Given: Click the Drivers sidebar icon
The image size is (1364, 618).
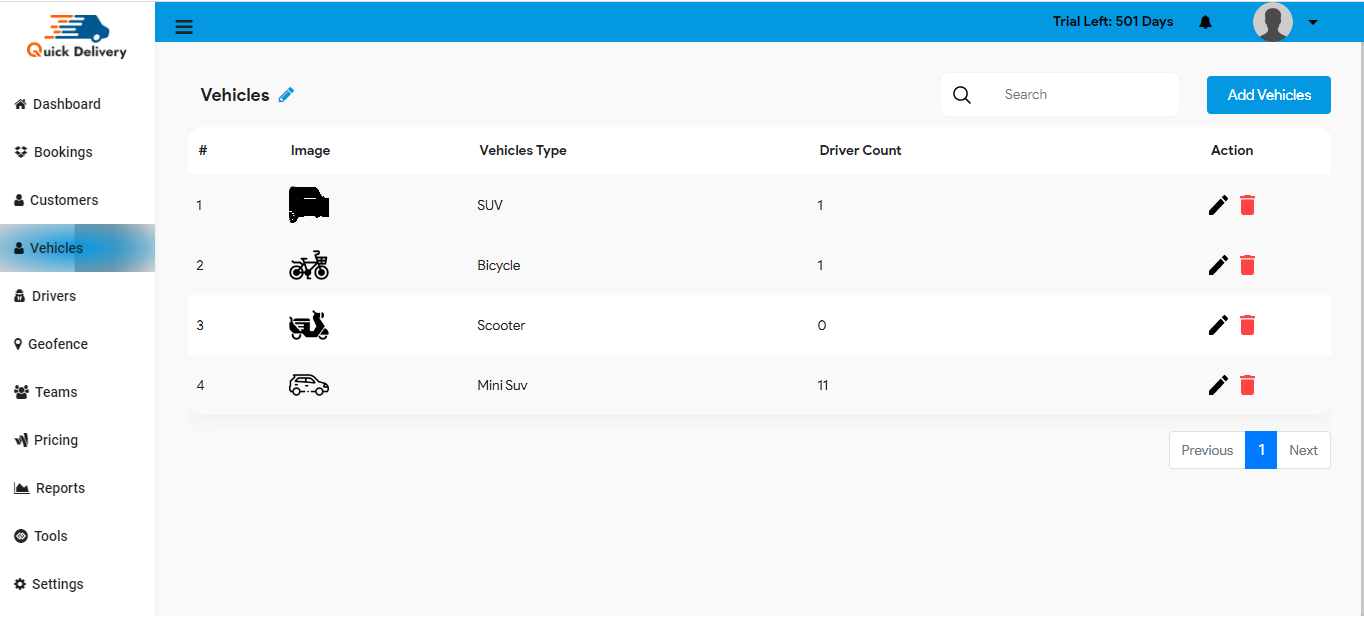Looking at the screenshot, I should pos(18,296).
